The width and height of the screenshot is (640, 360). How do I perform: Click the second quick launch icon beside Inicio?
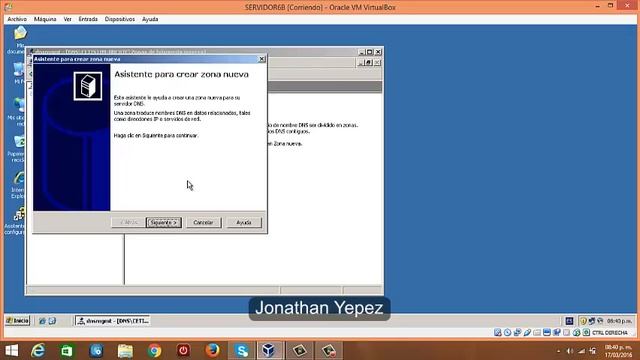52,321
